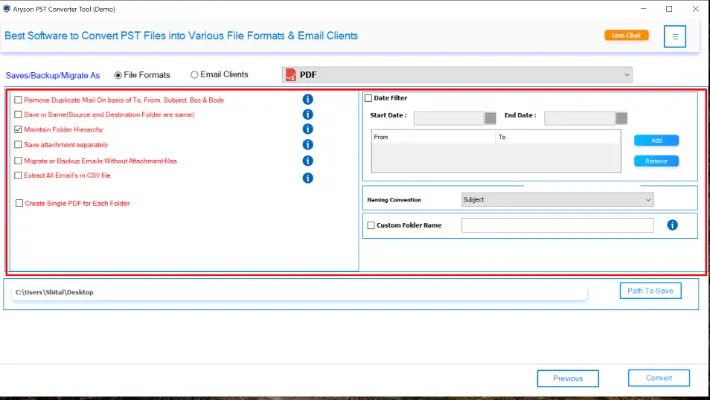The image size is (710, 400).
Task: Select Email Clients radio button
Action: coord(194,75)
